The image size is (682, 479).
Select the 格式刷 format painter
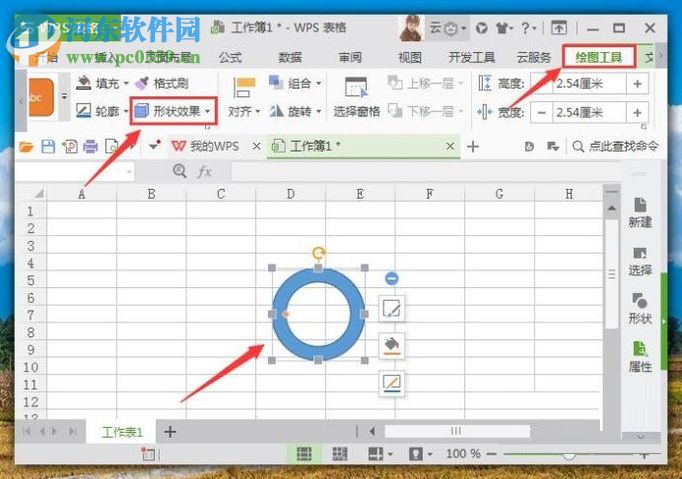point(162,83)
